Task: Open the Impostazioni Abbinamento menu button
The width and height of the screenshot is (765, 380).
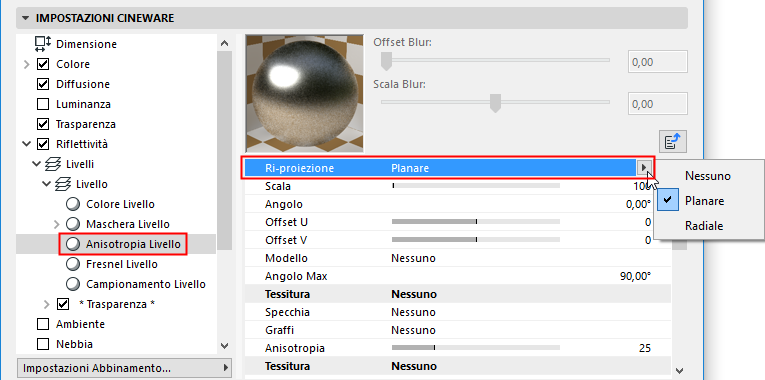Action: pyautogui.click(x=124, y=367)
